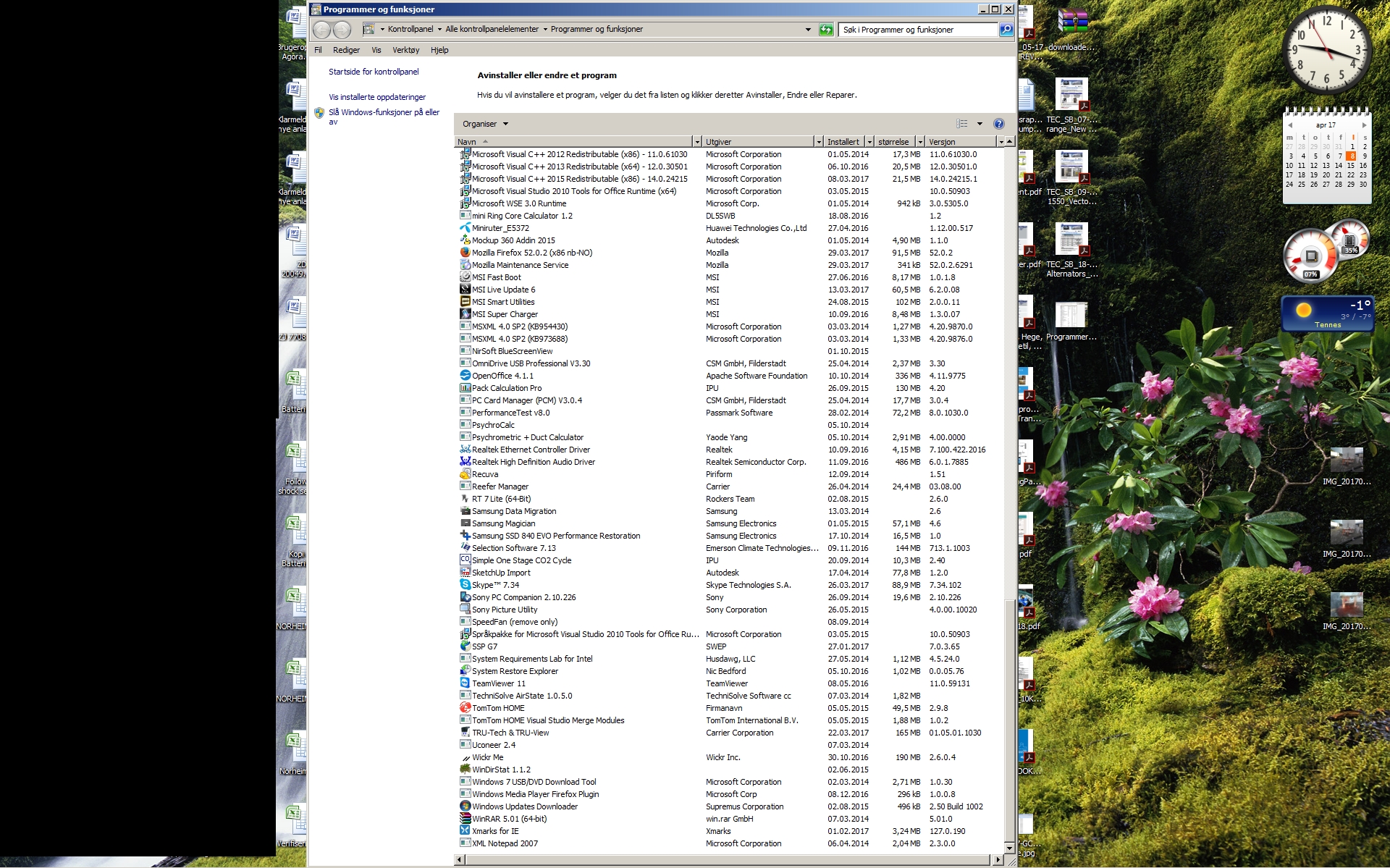Screen dimensions: 1390x868
Task: Click the WinDirStat 1.1.2 icon
Action: point(466,770)
